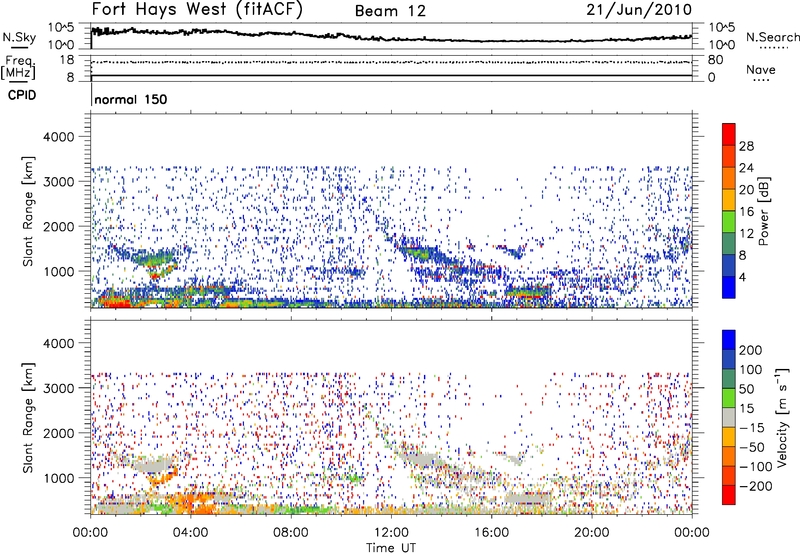
Task: Click the blue top segment of Velocity colorbar
Action: [x=729, y=340]
